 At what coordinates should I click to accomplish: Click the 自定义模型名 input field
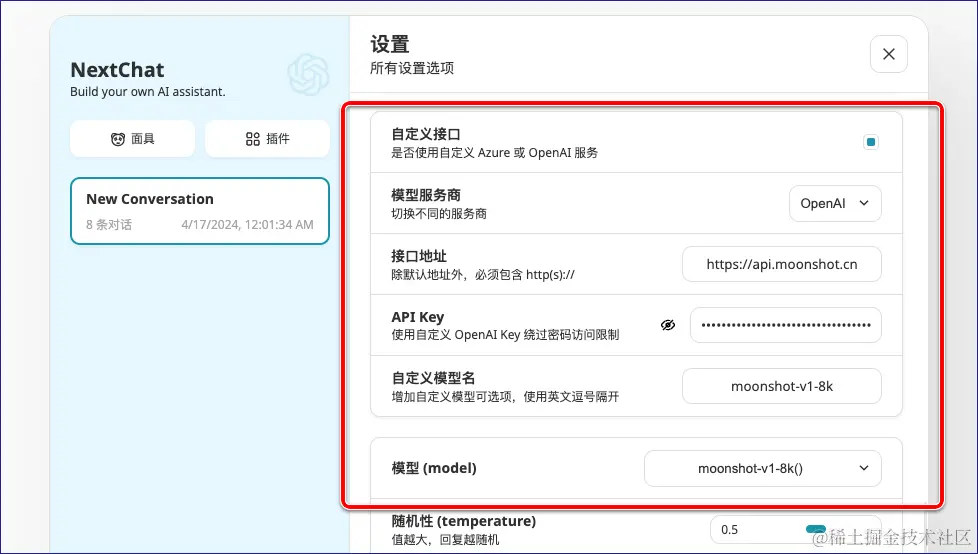(782, 386)
